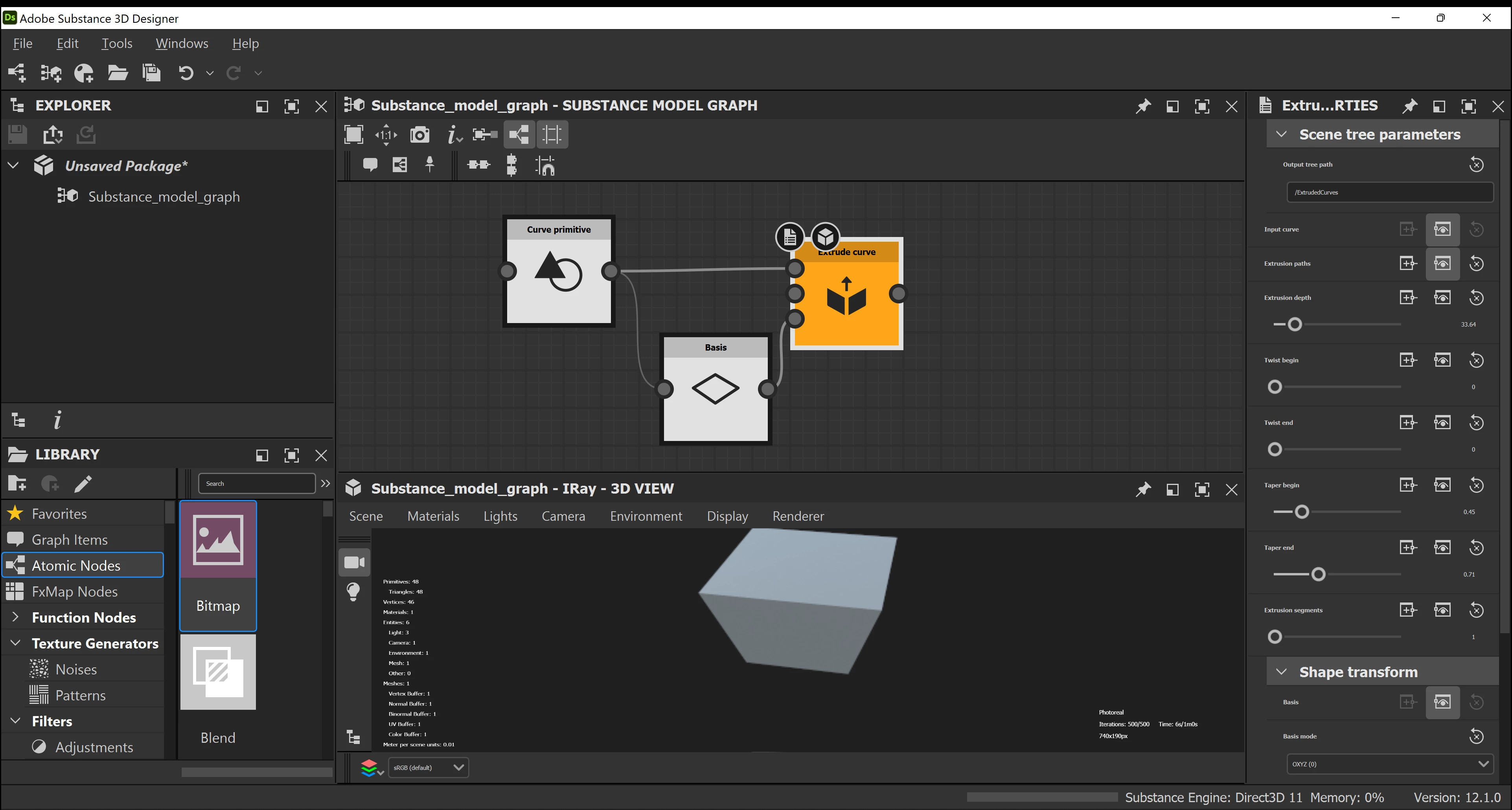Image resolution: width=1512 pixels, height=810 pixels.
Task: Collapse the Scene tree parameters section
Action: click(x=1281, y=134)
